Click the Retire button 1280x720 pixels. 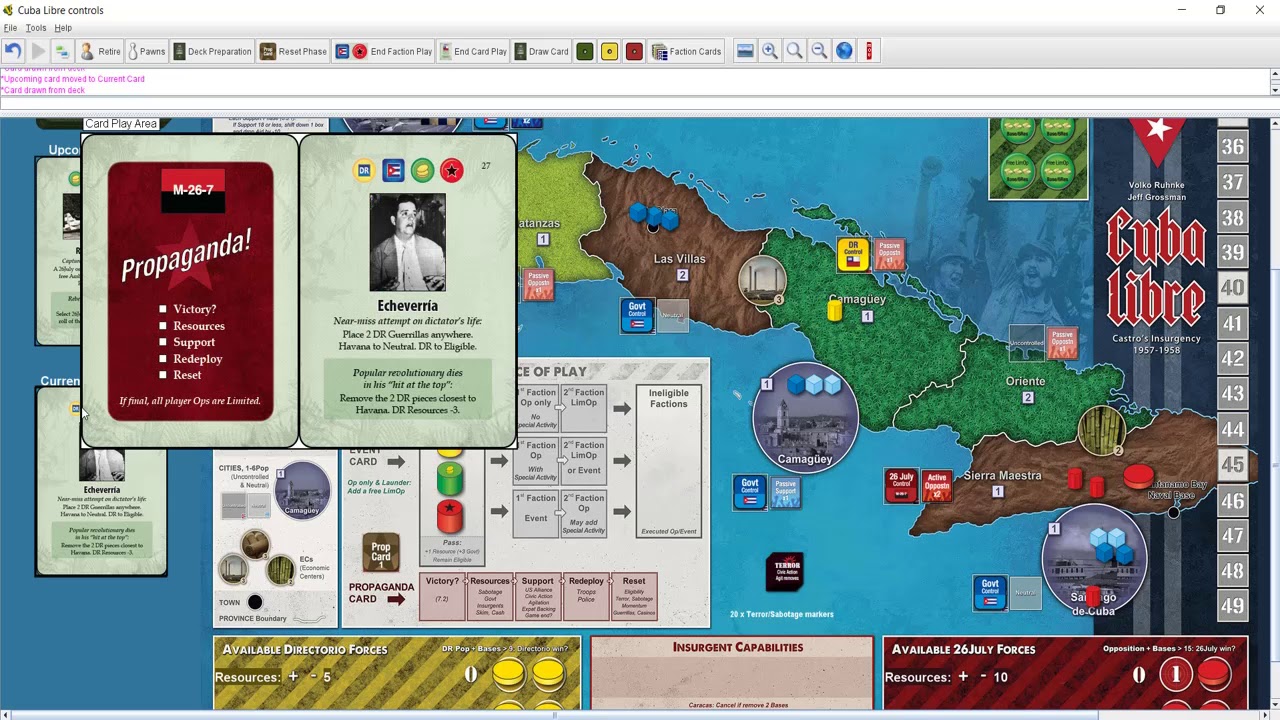pos(101,51)
